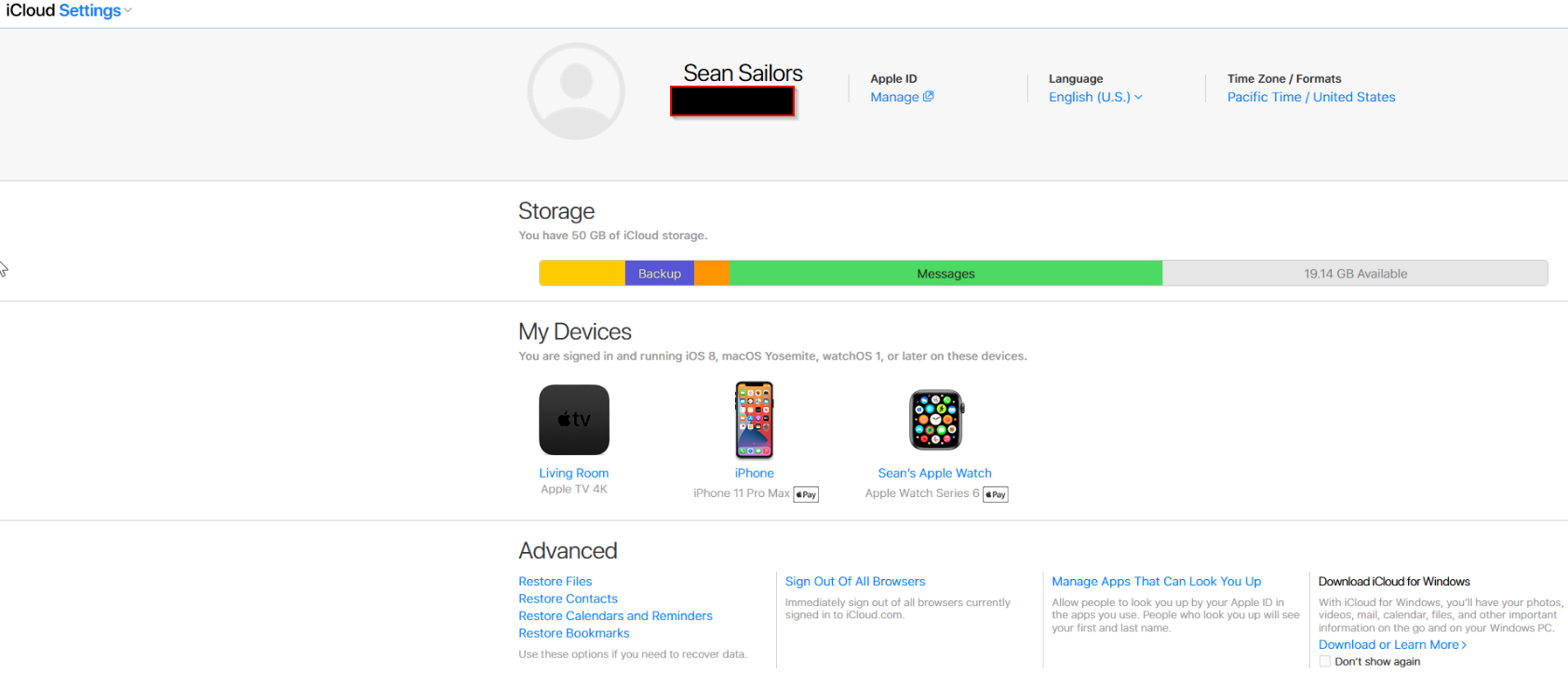1568x673 pixels.
Task: Open the Living Room device link
Action: [574, 473]
